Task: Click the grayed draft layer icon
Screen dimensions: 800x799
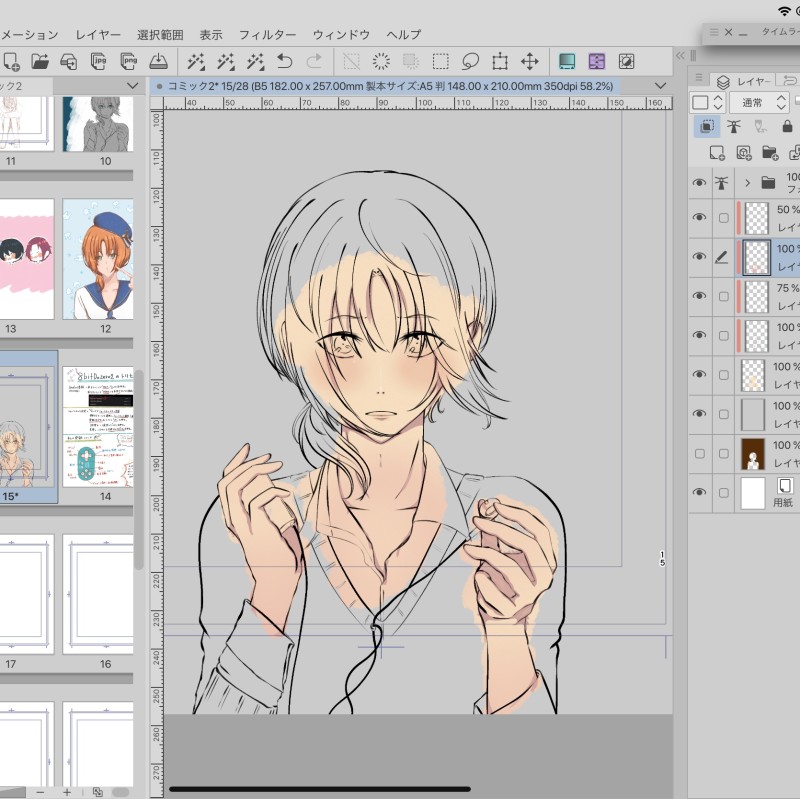Action: coord(760,127)
